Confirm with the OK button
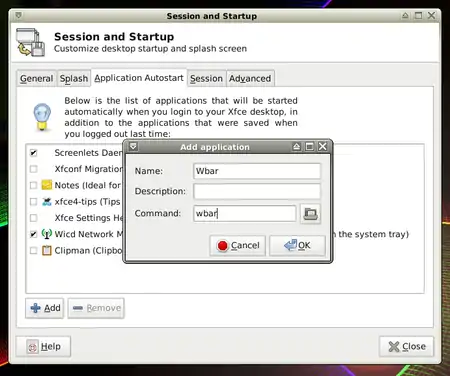450x376 pixels. click(297, 246)
